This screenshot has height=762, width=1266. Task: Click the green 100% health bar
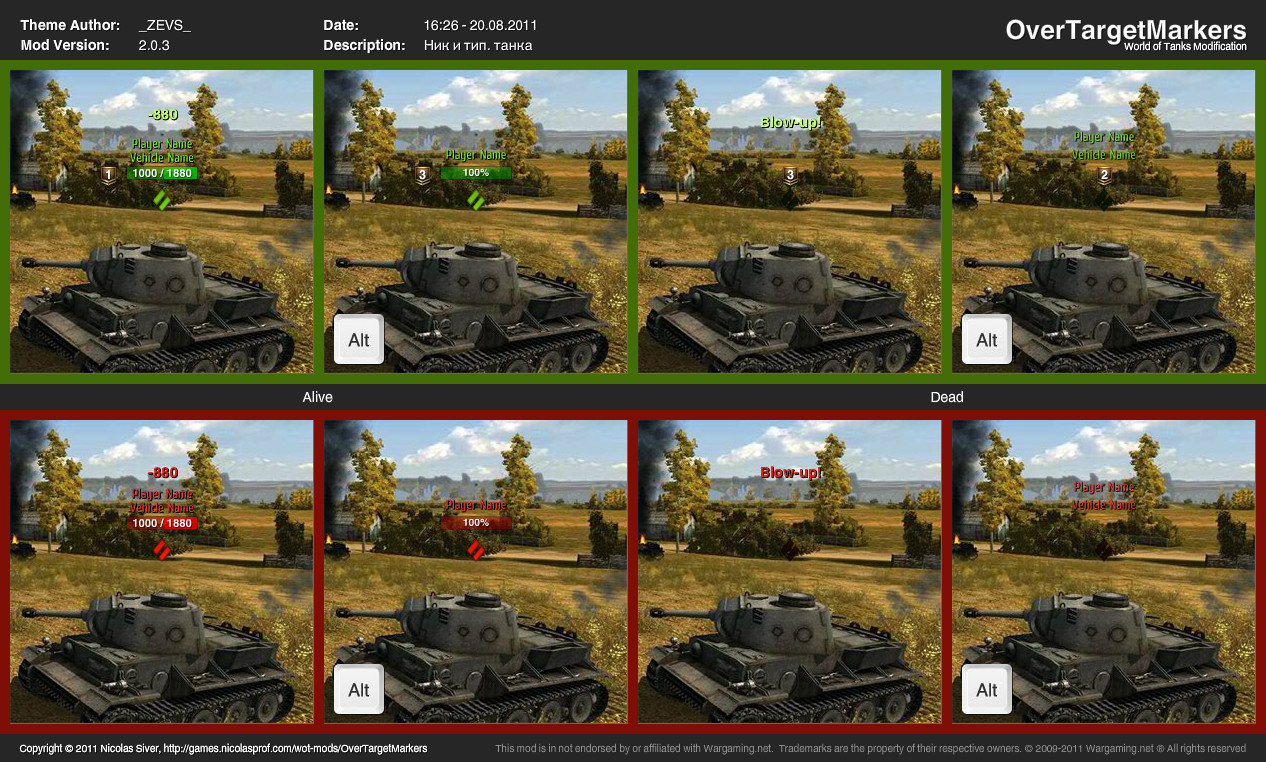(x=476, y=173)
